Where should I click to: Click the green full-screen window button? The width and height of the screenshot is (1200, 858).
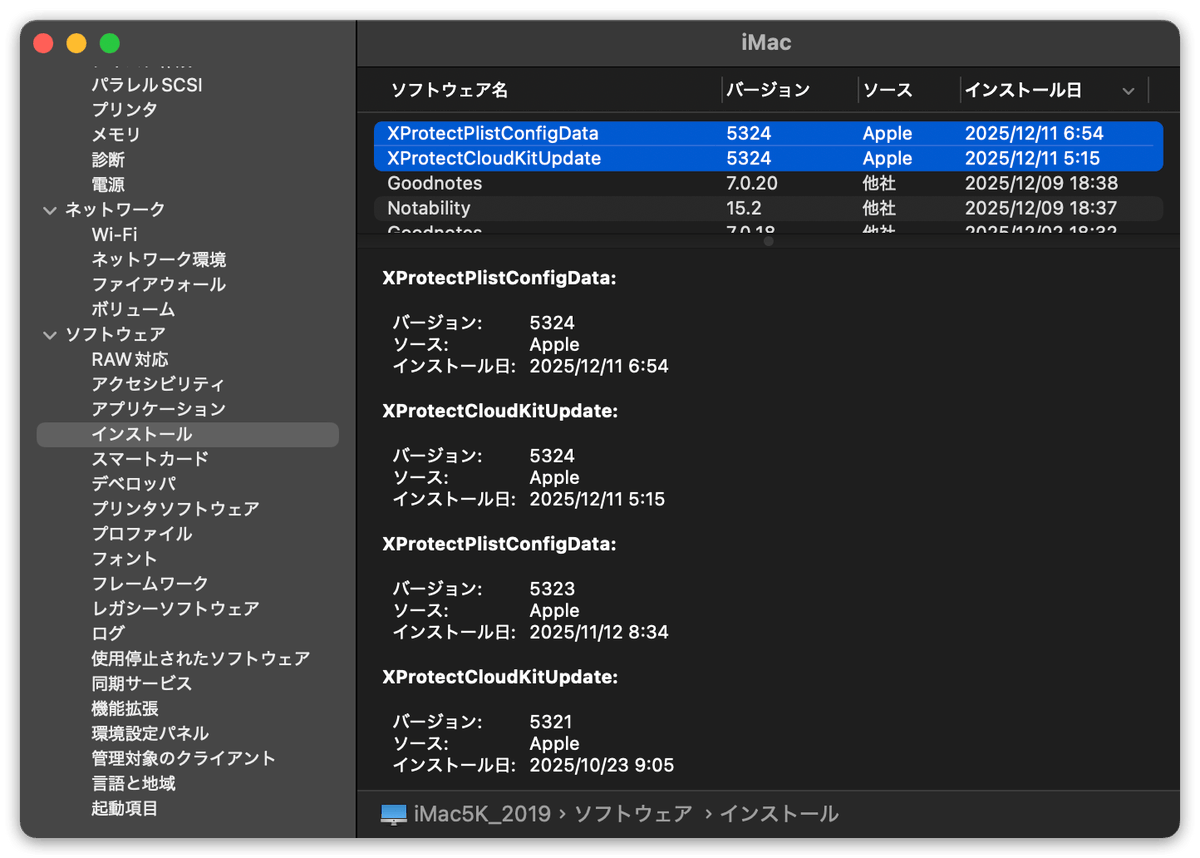tap(109, 43)
